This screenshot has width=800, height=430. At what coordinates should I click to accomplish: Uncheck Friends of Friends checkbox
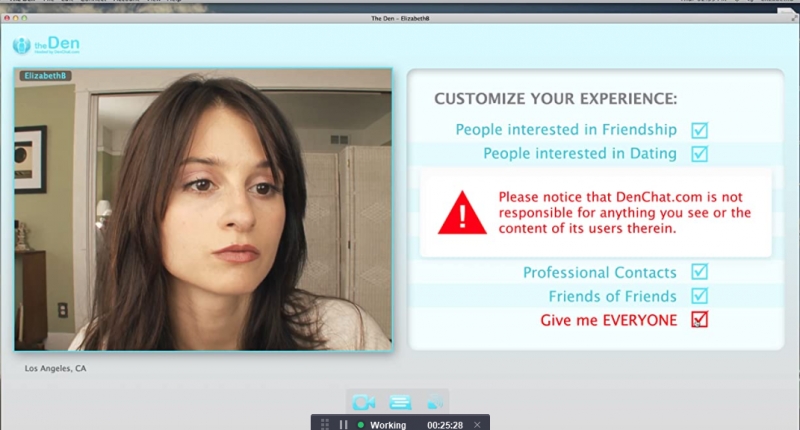click(x=699, y=296)
